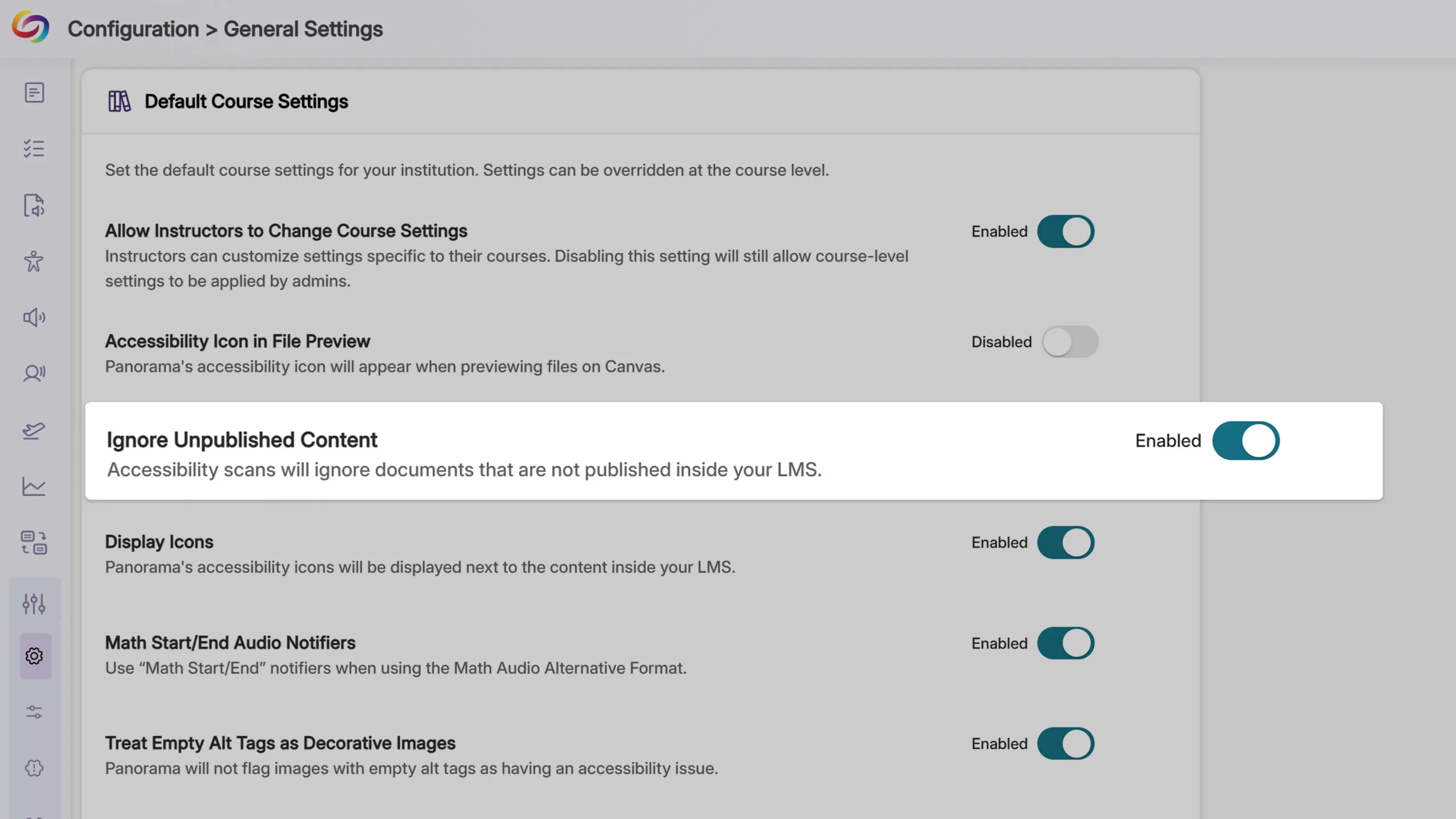Turn off Ignore Unpublished Content toggle
Screen dimensions: 1456x819
(1246, 441)
